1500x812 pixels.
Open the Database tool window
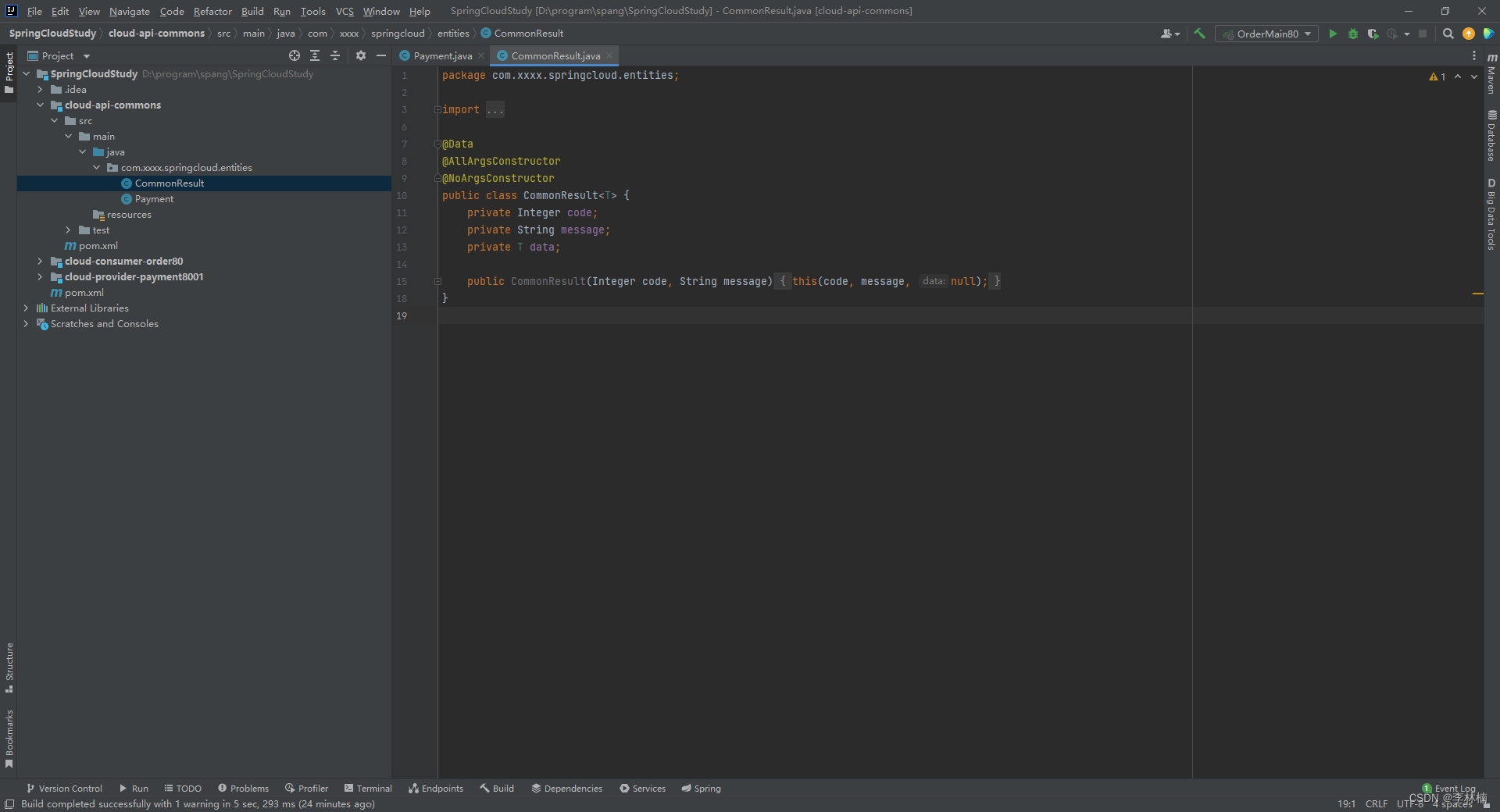(x=1491, y=136)
